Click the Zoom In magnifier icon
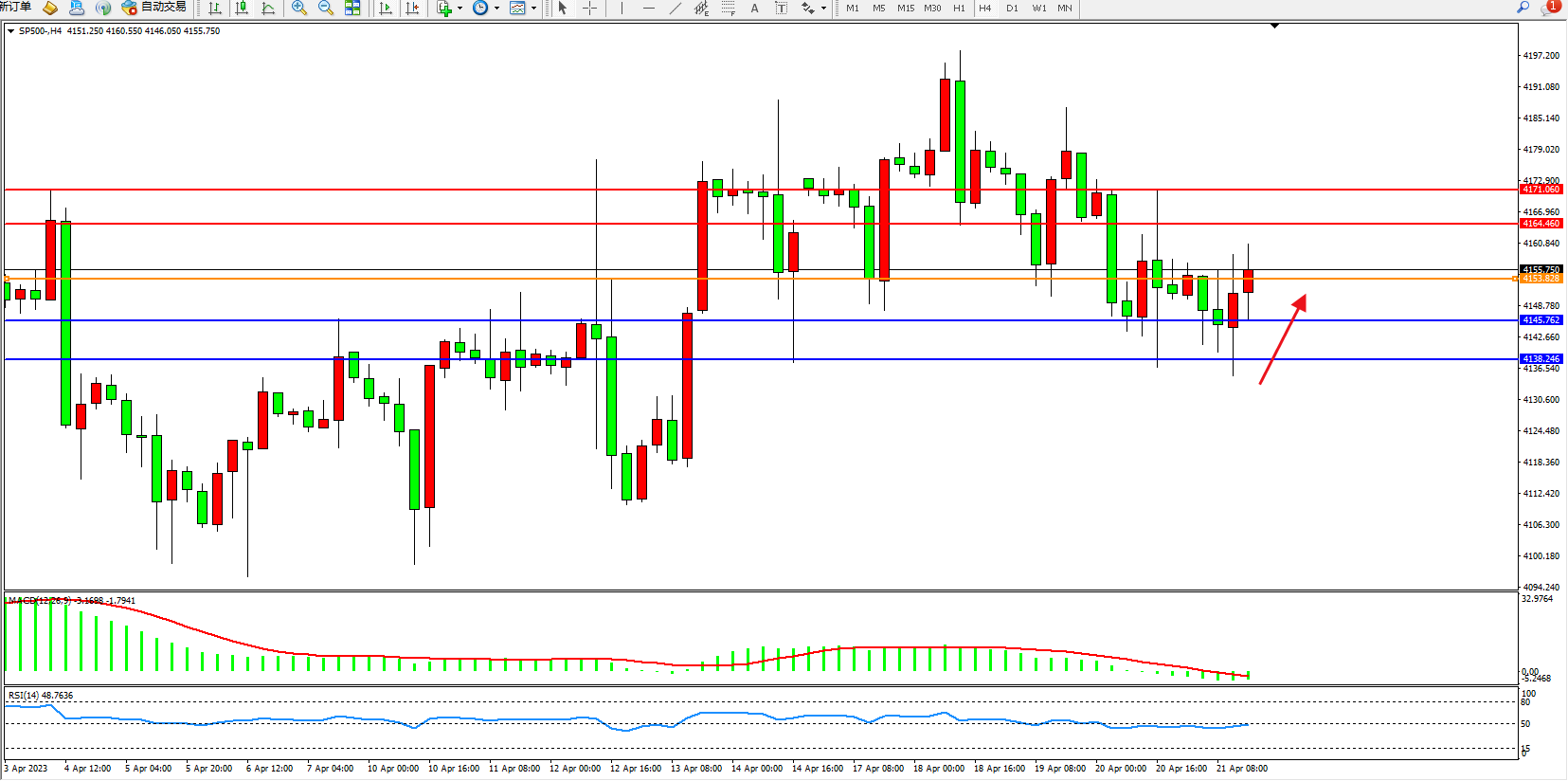 (x=299, y=9)
